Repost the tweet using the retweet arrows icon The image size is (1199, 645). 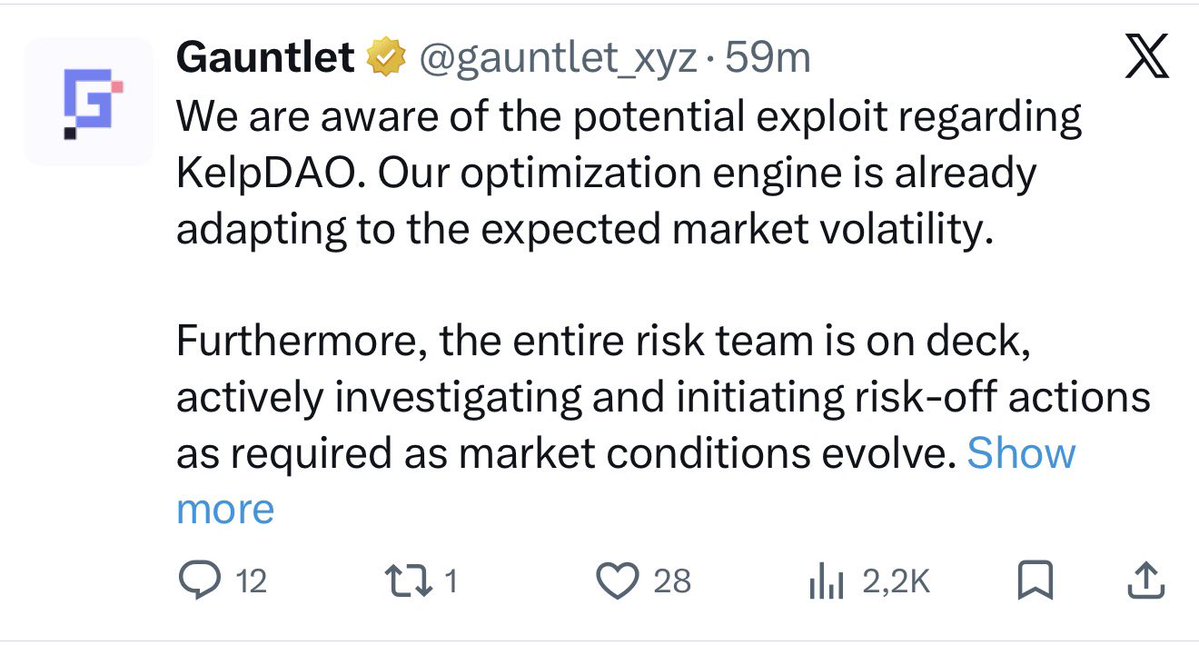click(405, 580)
